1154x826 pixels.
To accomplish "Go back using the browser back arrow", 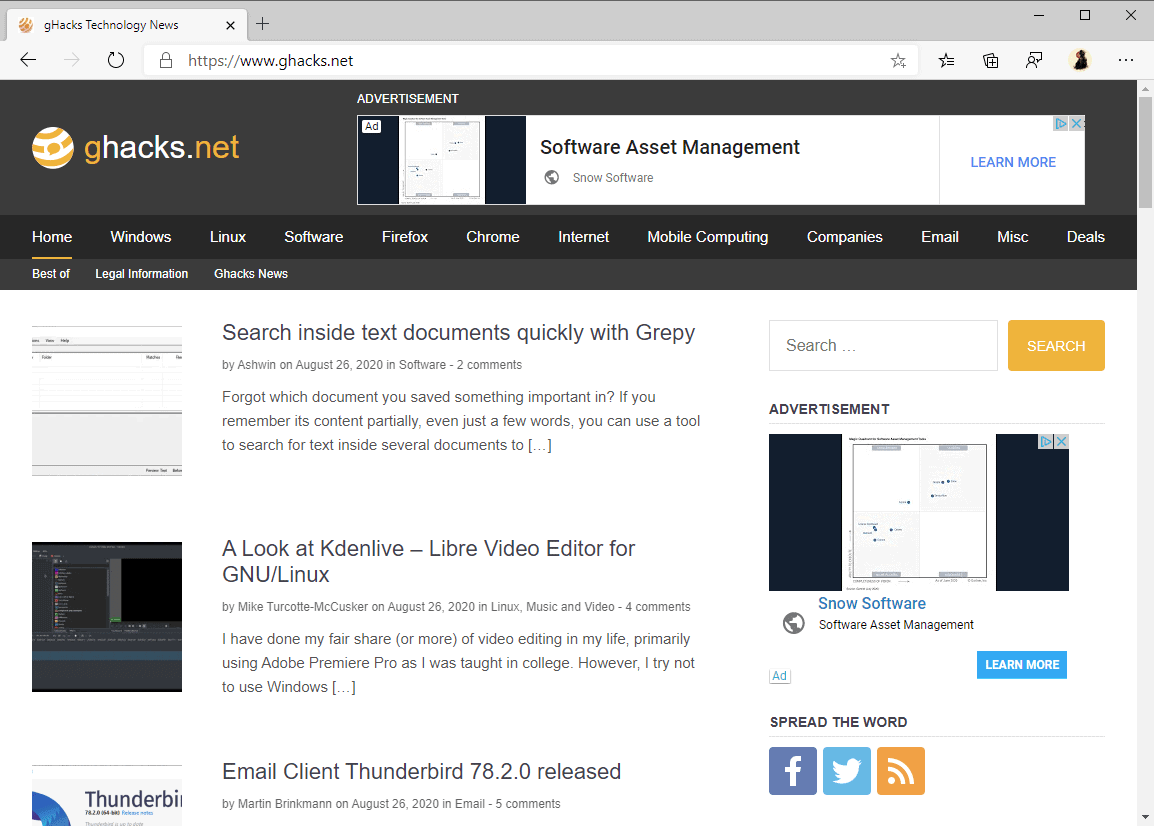I will point(28,60).
